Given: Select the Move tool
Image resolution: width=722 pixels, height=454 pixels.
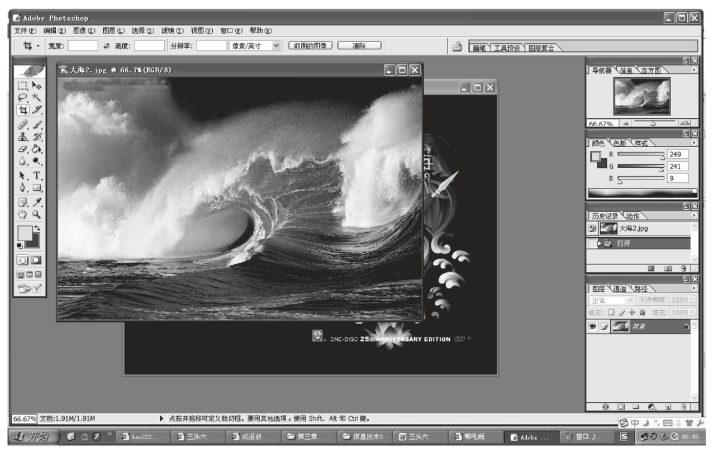Looking at the screenshot, I should 37,86.
